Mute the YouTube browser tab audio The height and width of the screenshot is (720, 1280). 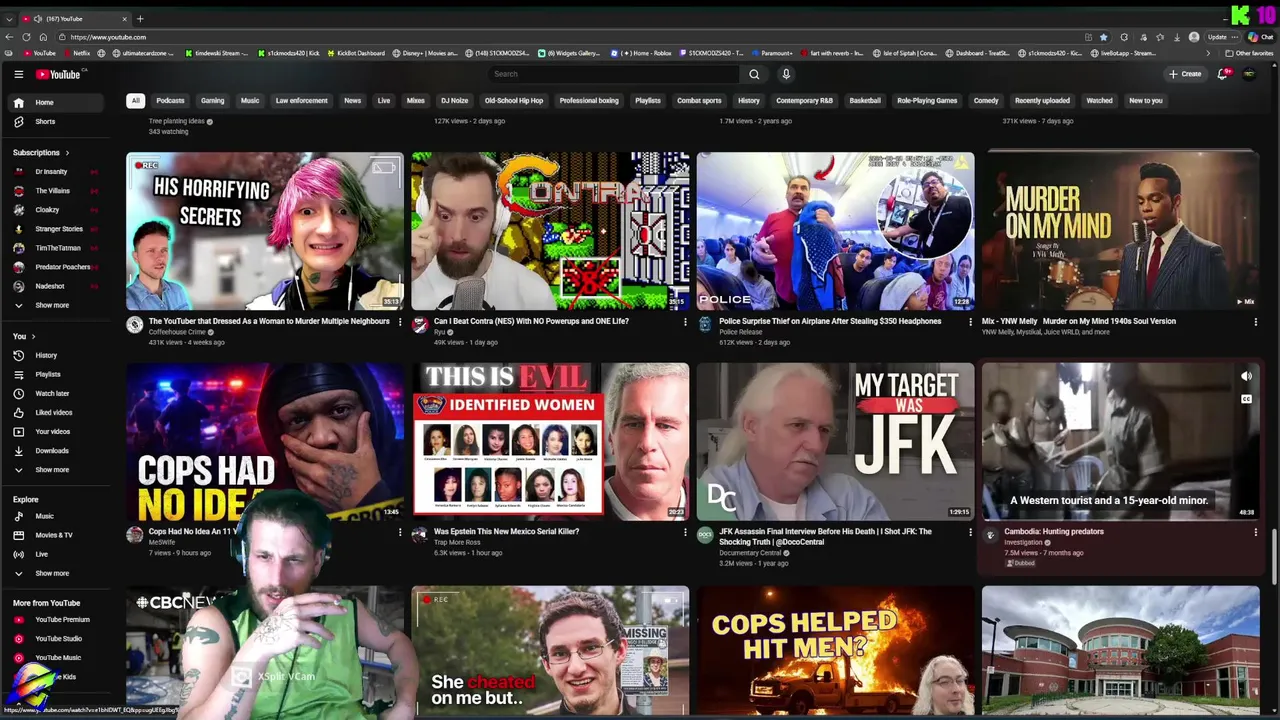coord(38,19)
